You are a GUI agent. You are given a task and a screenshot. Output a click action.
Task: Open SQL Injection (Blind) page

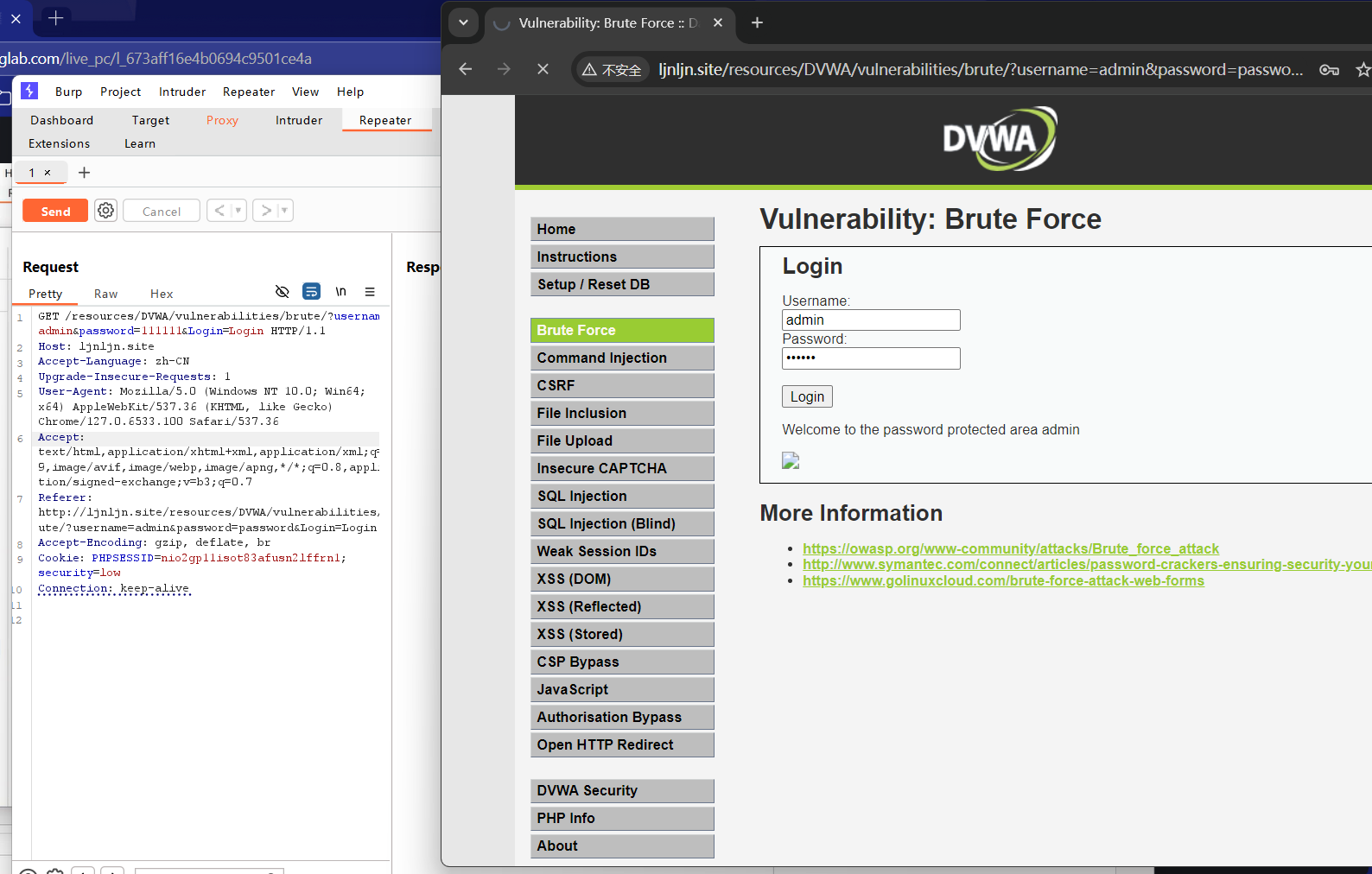coord(622,523)
